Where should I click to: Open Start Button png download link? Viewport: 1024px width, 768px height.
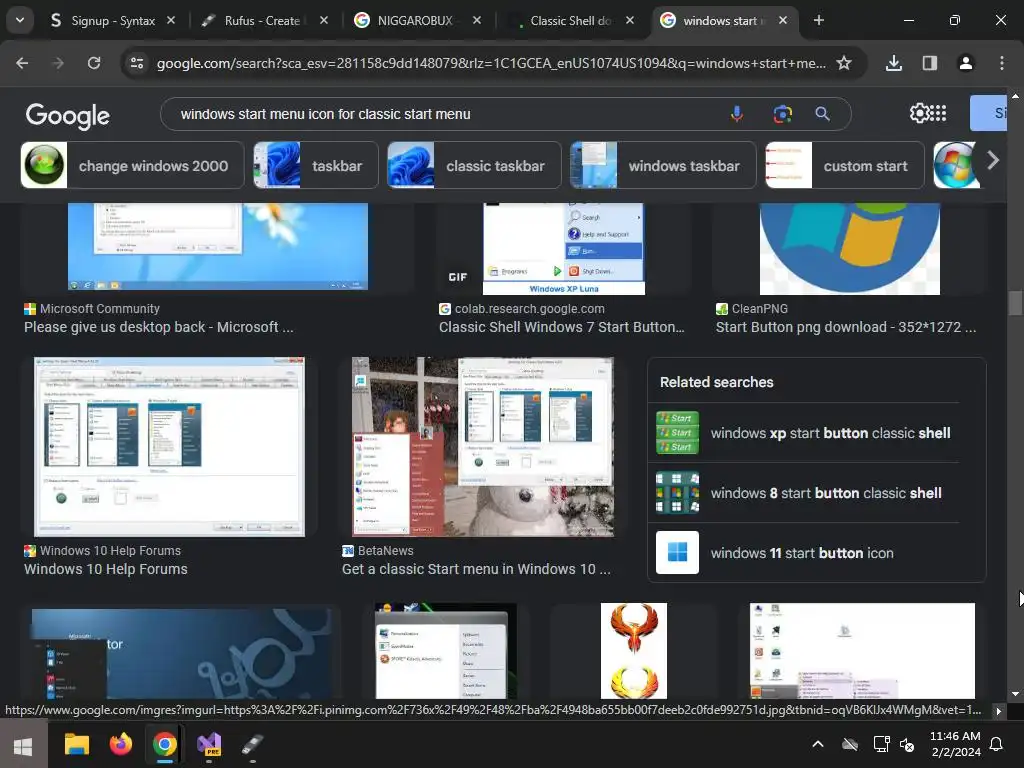846,327
